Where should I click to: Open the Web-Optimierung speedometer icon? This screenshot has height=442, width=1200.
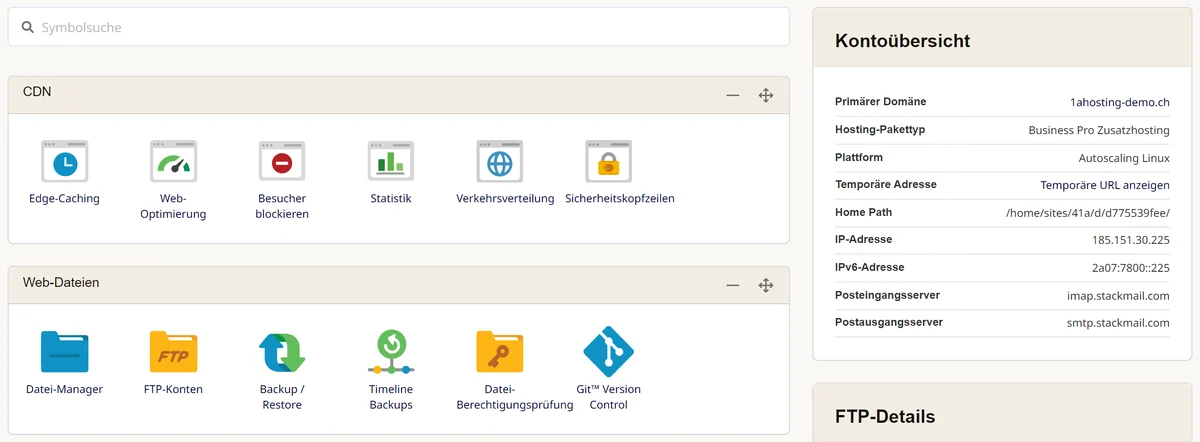pos(173,161)
